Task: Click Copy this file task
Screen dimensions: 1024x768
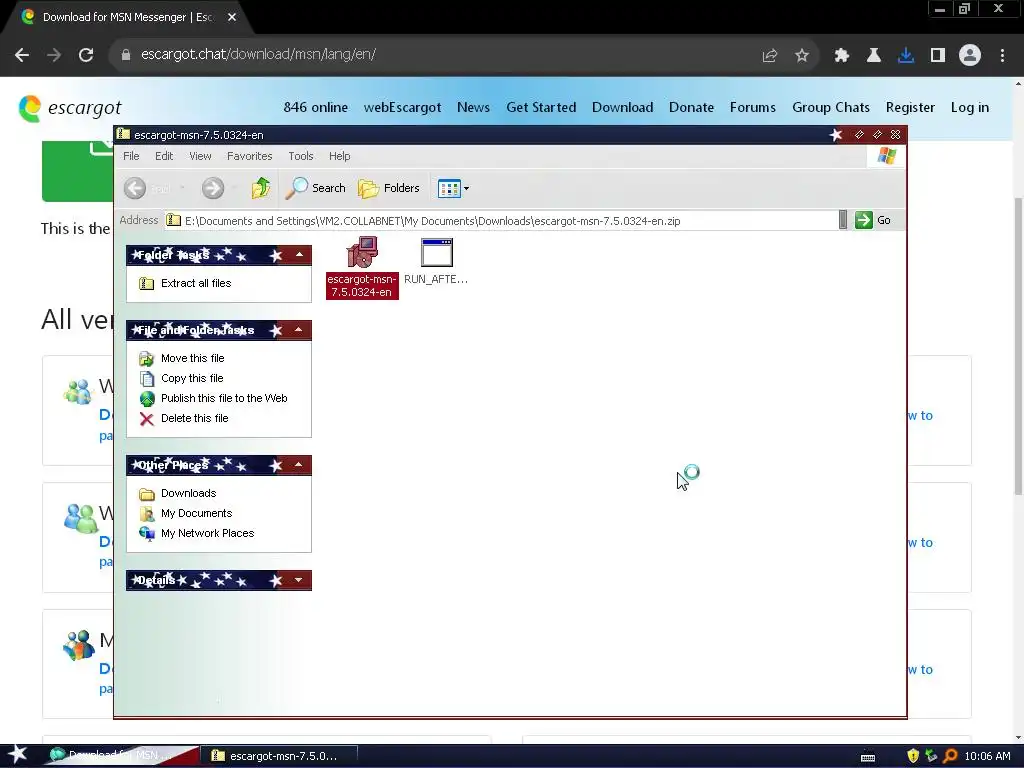Action: click(181, 378)
